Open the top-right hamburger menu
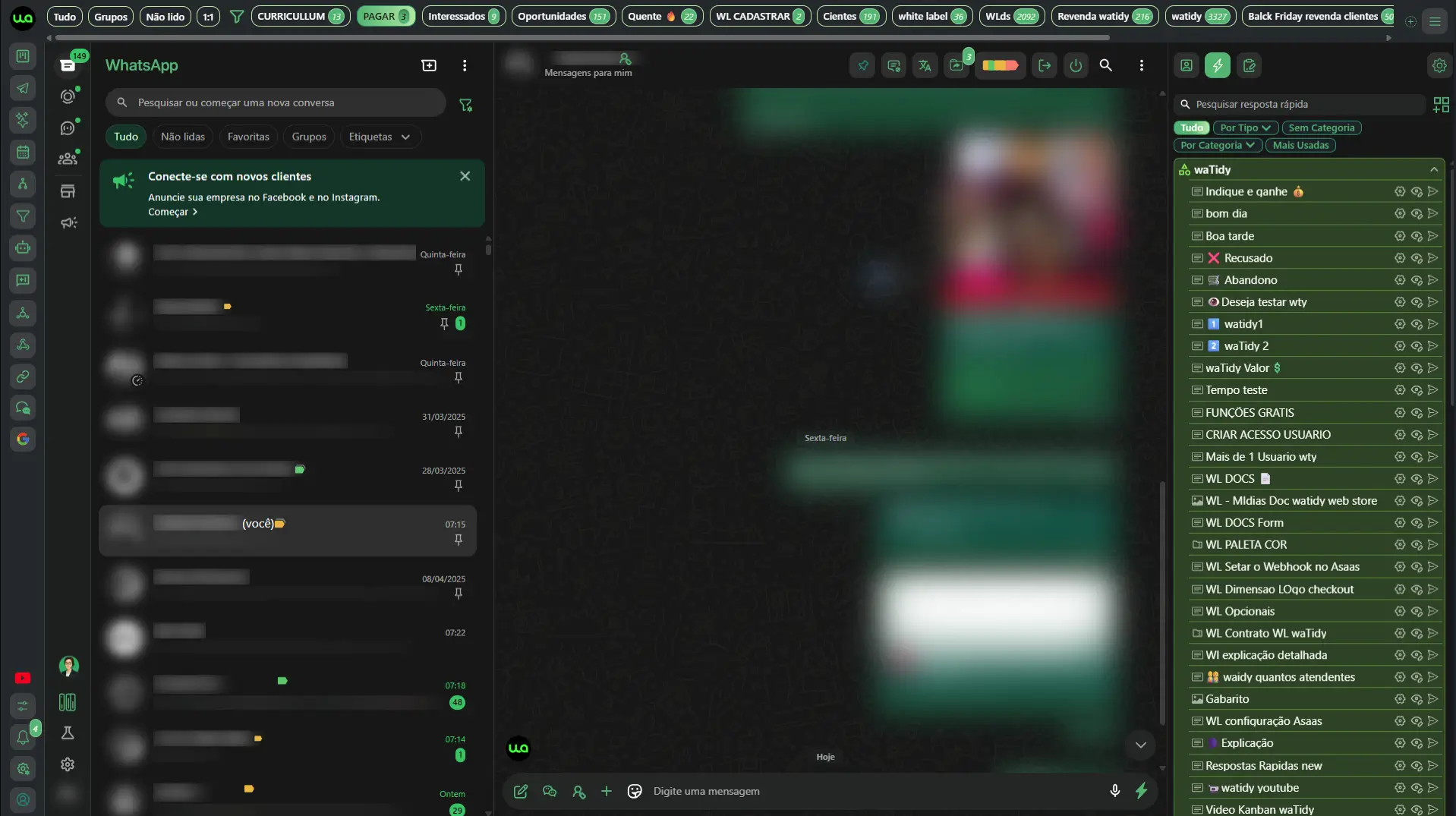The image size is (1456, 816). 1435,22
